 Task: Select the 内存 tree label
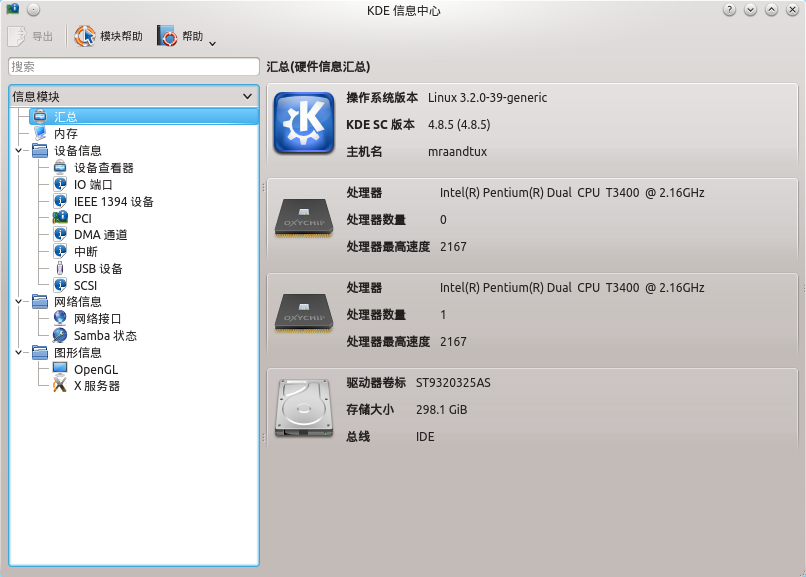(x=66, y=134)
